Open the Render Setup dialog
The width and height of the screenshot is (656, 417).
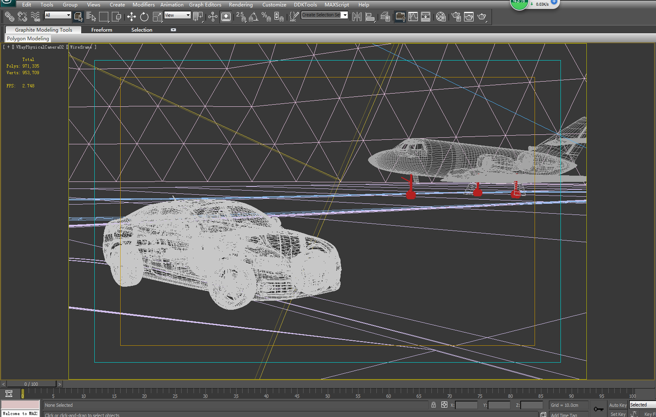pos(456,16)
